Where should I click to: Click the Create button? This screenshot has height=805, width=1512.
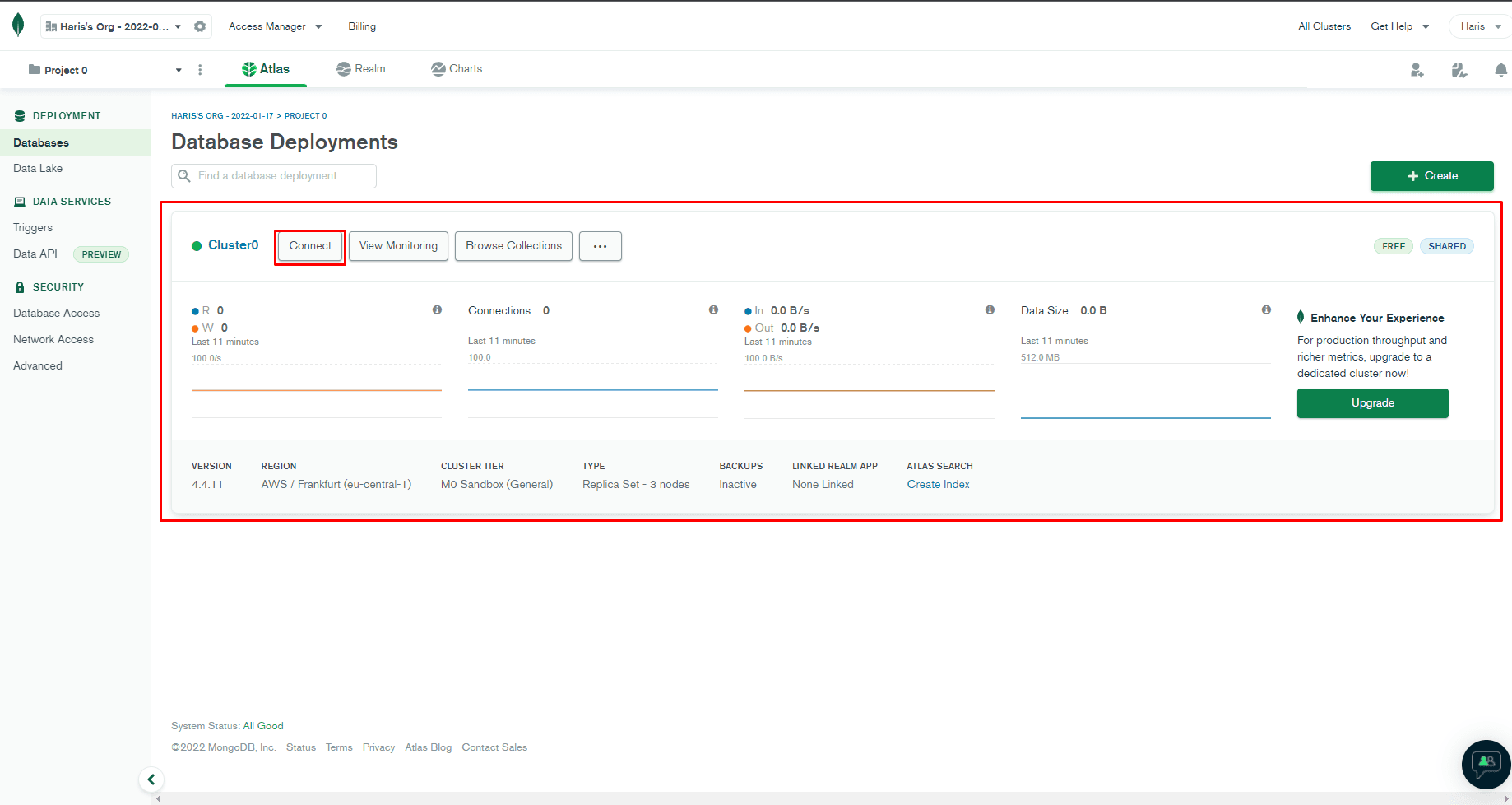tap(1431, 176)
